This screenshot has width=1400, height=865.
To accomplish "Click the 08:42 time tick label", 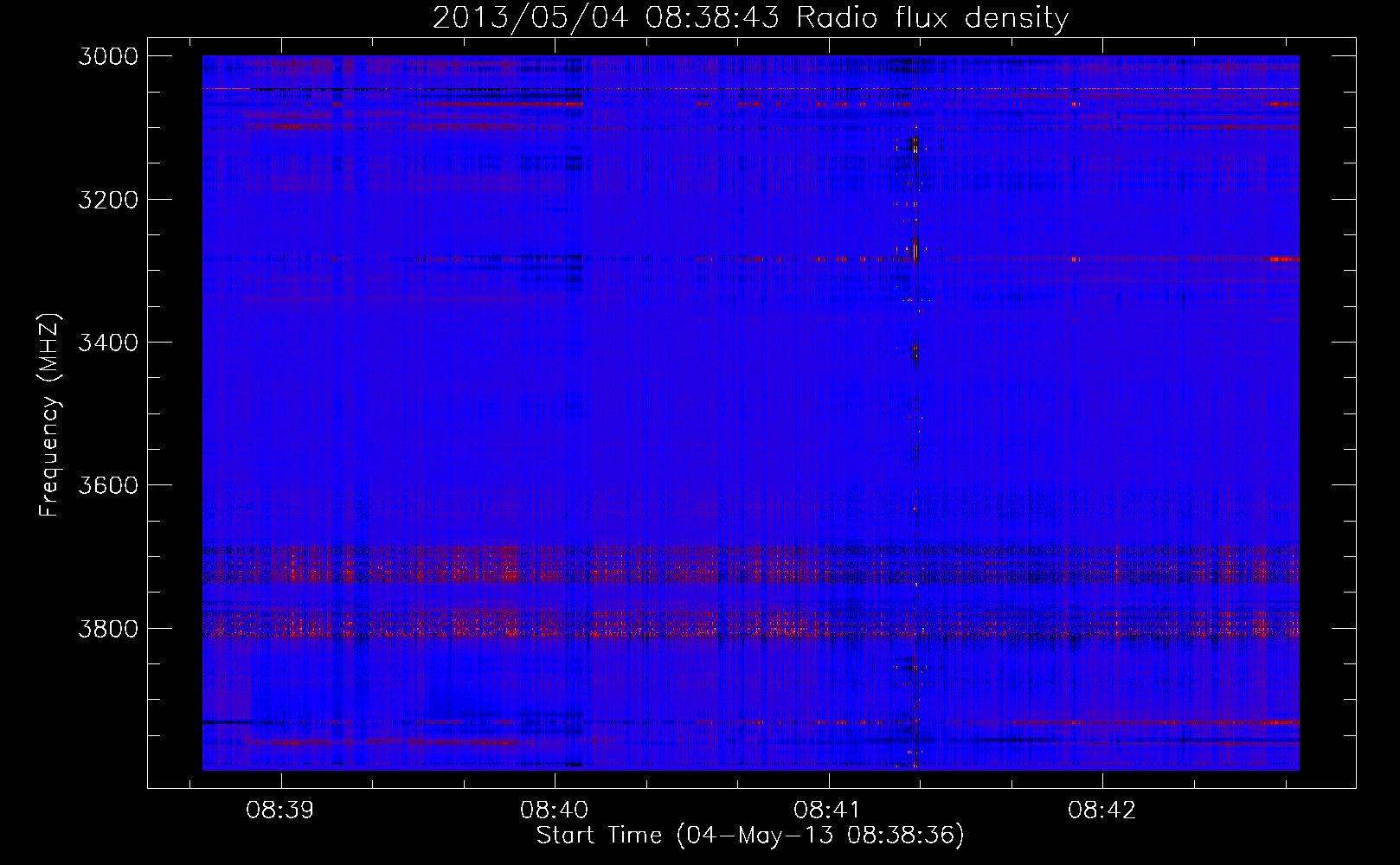I will click(1101, 811).
